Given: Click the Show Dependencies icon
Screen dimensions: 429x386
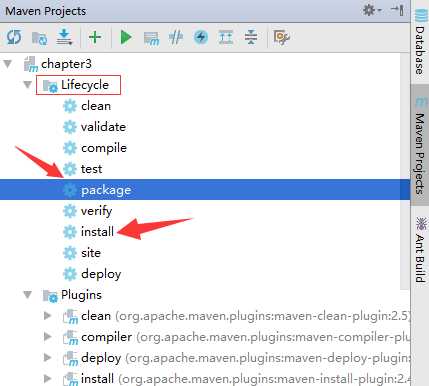Looking at the screenshot, I should pos(226,37).
